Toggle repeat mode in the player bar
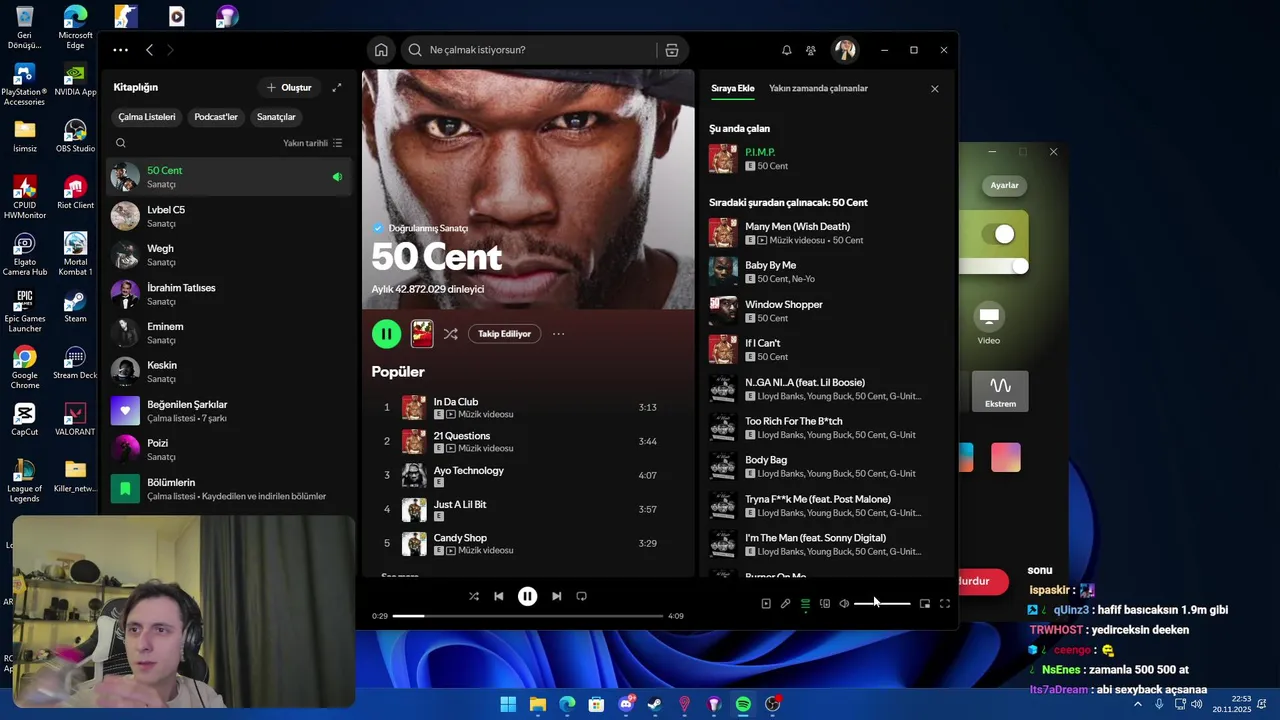 pos(581,596)
